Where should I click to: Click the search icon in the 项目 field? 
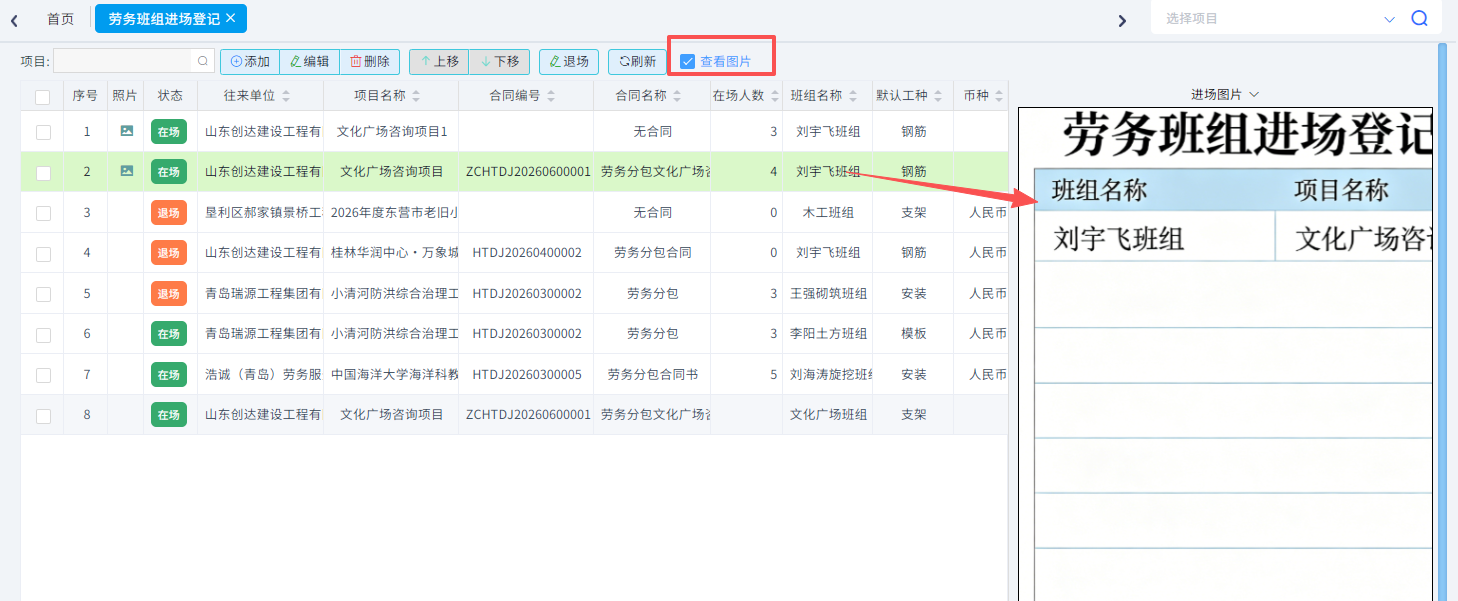point(203,61)
